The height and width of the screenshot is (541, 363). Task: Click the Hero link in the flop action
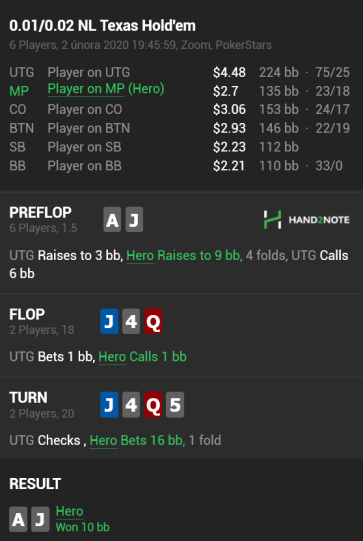[x=112, y=357]
